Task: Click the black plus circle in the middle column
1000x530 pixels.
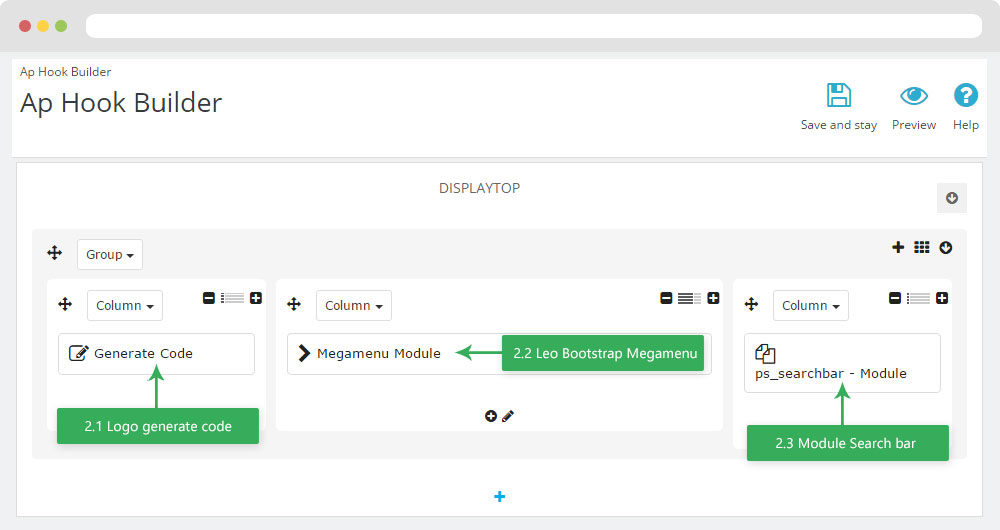Action: pos(490,416)
